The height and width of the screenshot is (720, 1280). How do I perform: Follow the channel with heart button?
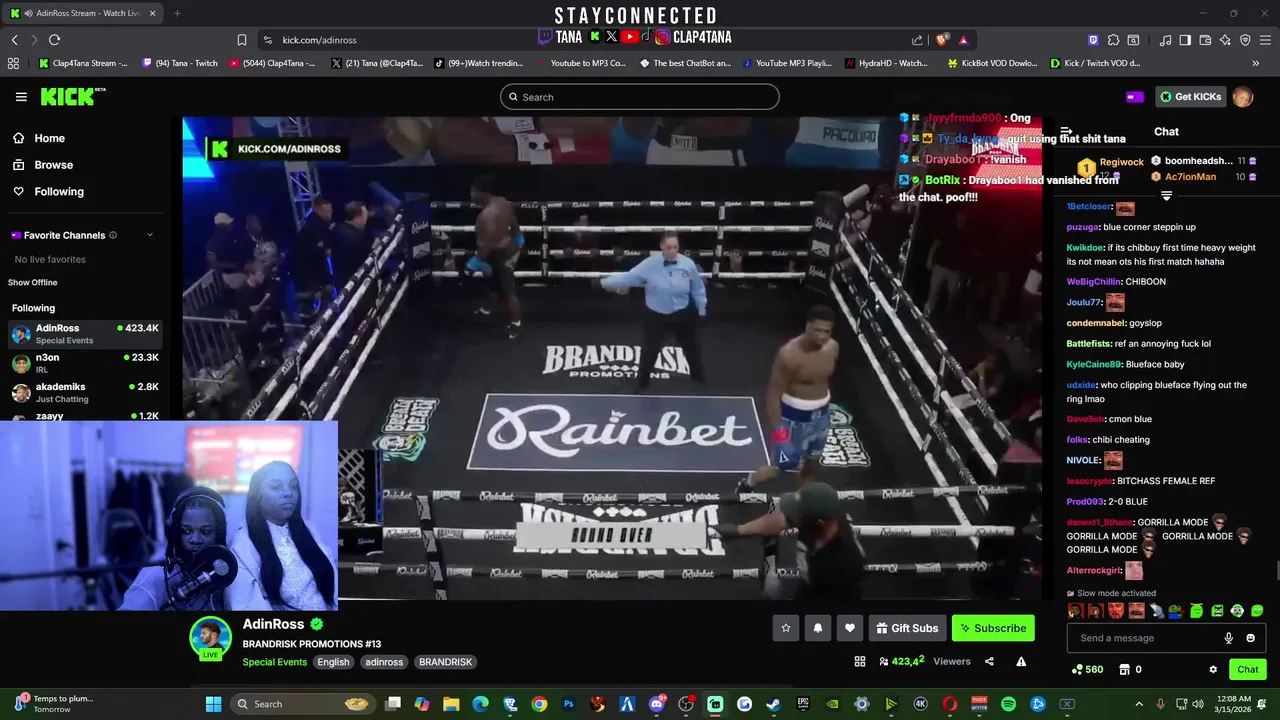(850, 628)
